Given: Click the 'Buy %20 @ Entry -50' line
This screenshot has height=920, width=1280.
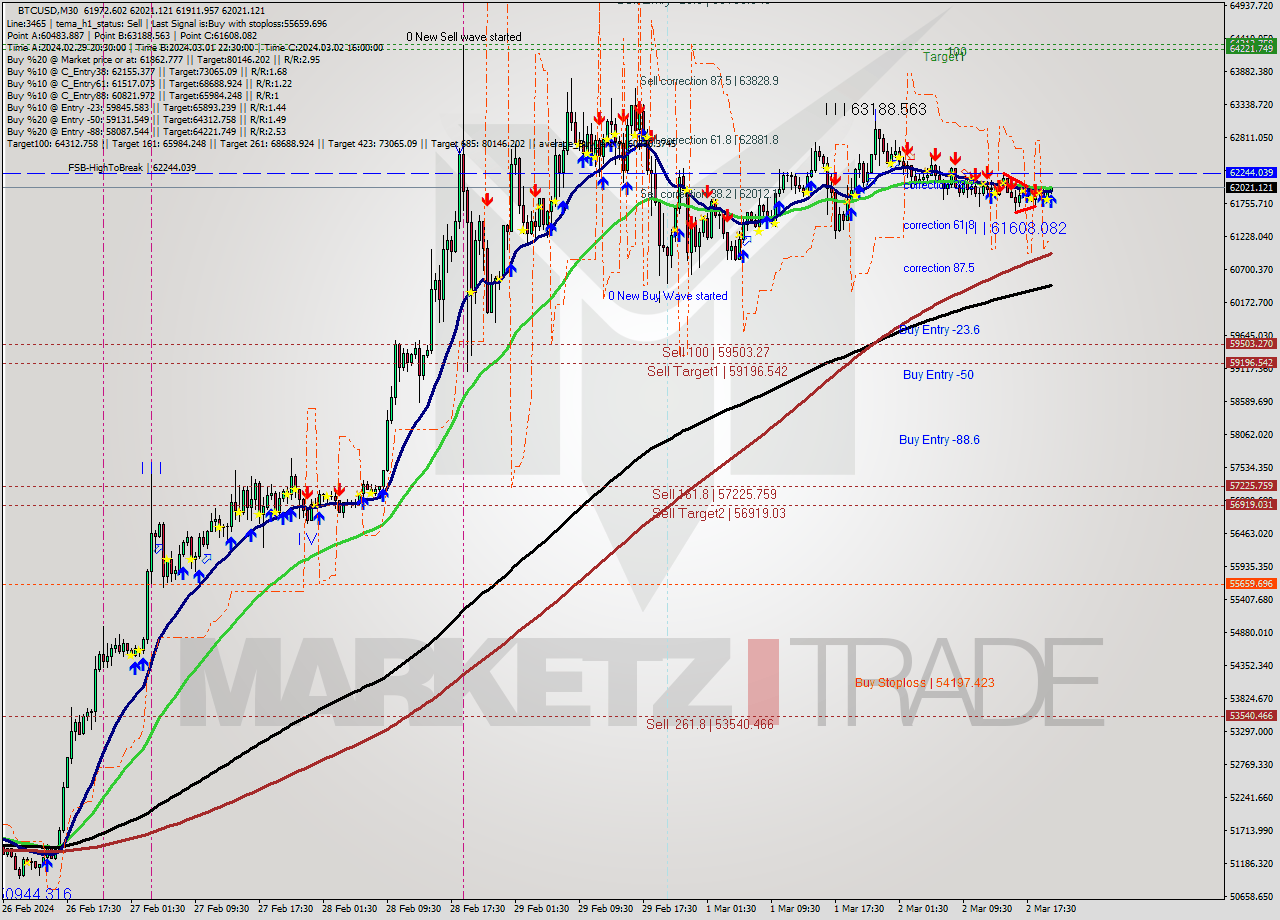Looking at the screenshot, I should (x=147, y=120).
